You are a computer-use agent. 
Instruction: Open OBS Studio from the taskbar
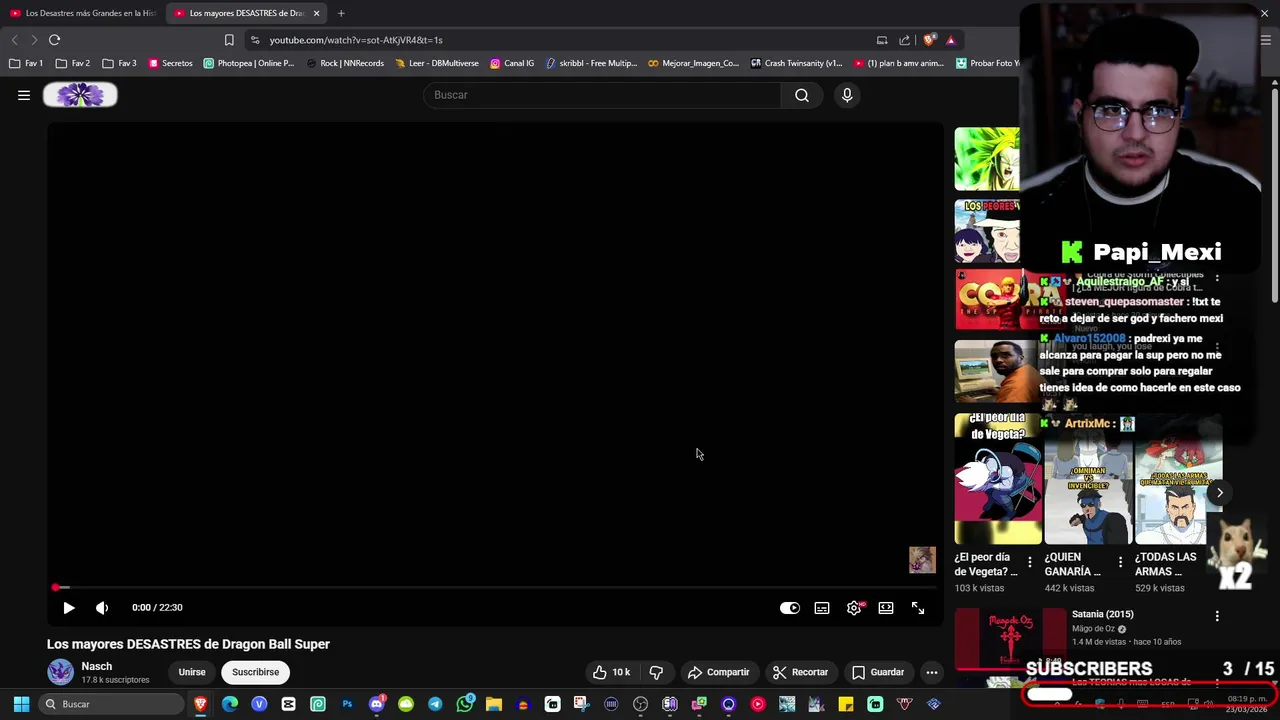640,704
